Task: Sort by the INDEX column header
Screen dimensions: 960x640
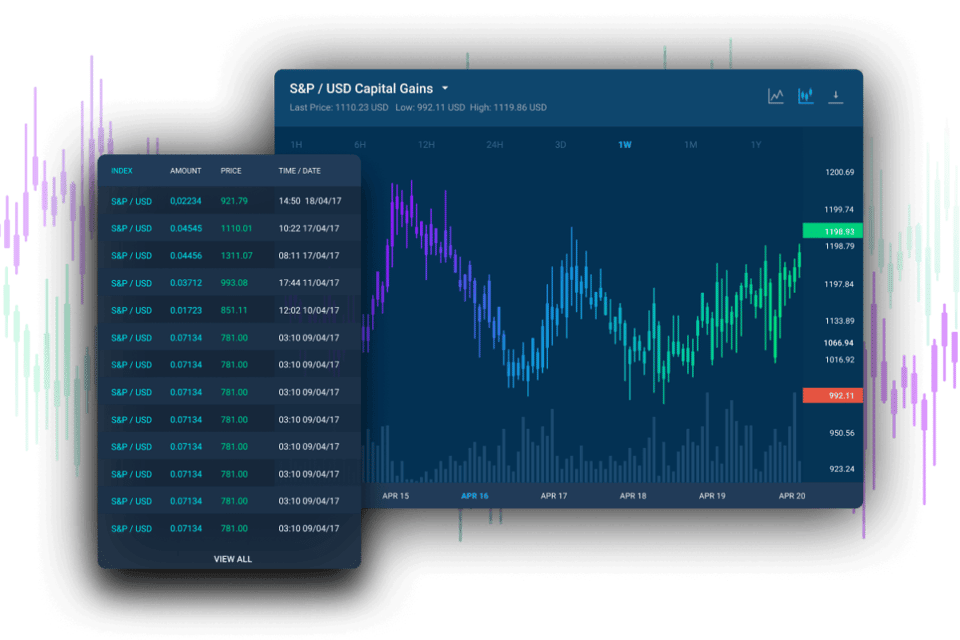Action: 122,171
